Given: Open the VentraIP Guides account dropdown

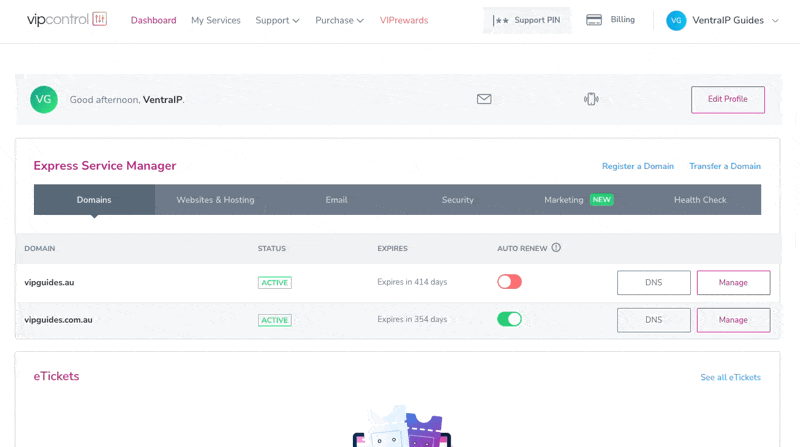Looking at the screenshot, I should point(722,20).
